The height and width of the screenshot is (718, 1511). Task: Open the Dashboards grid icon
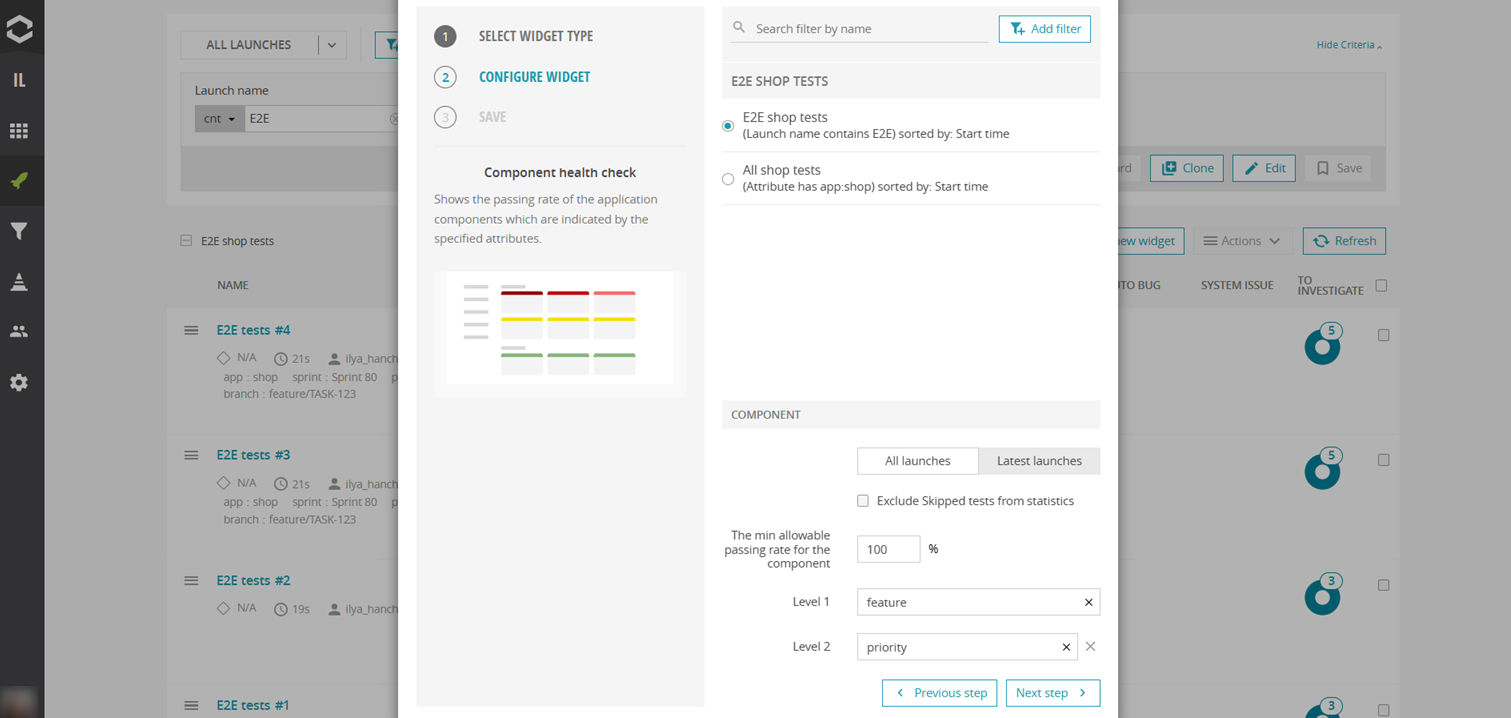coord(19,131)
